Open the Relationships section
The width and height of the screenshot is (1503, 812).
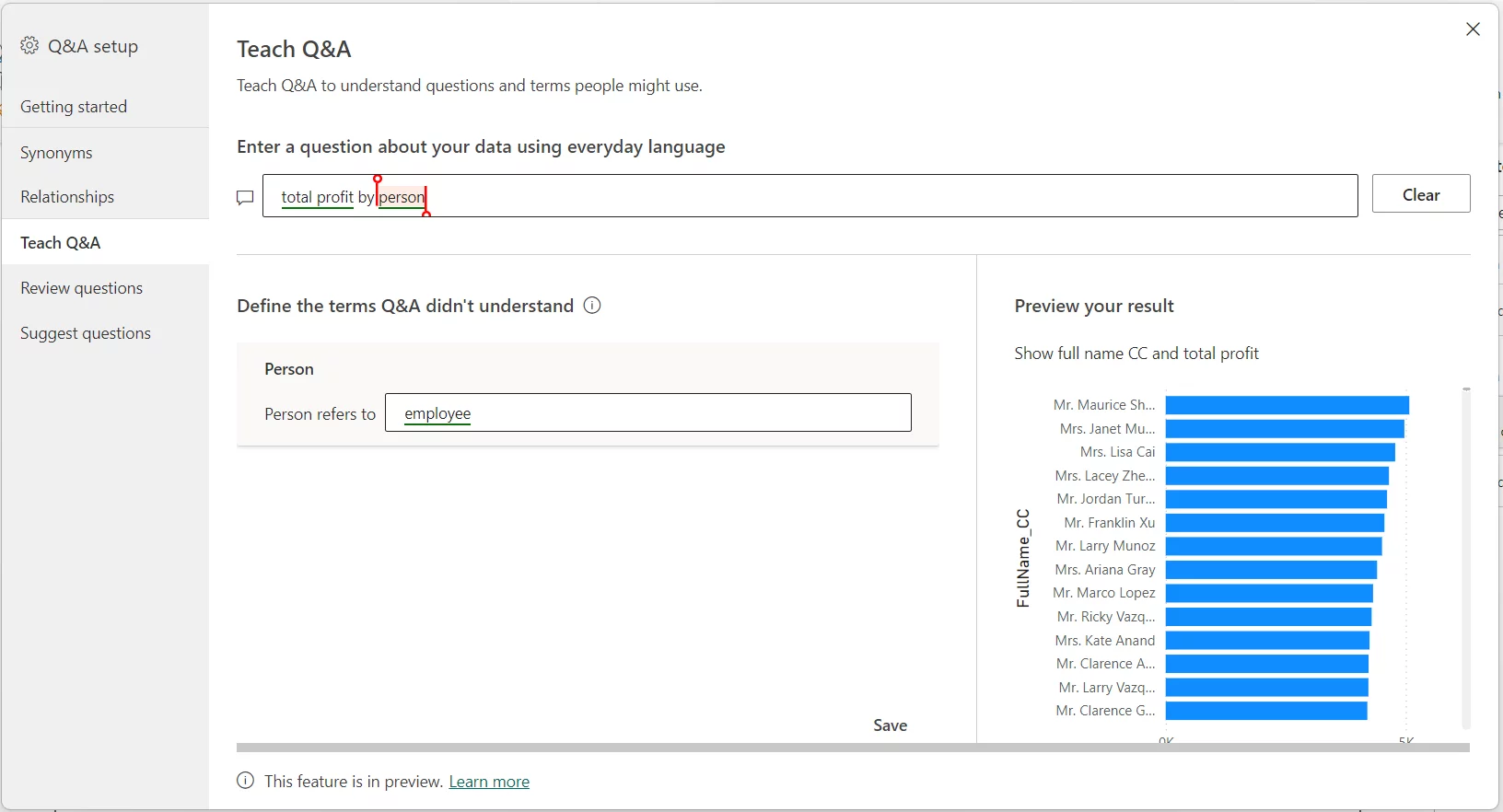[x=67, y=197]
